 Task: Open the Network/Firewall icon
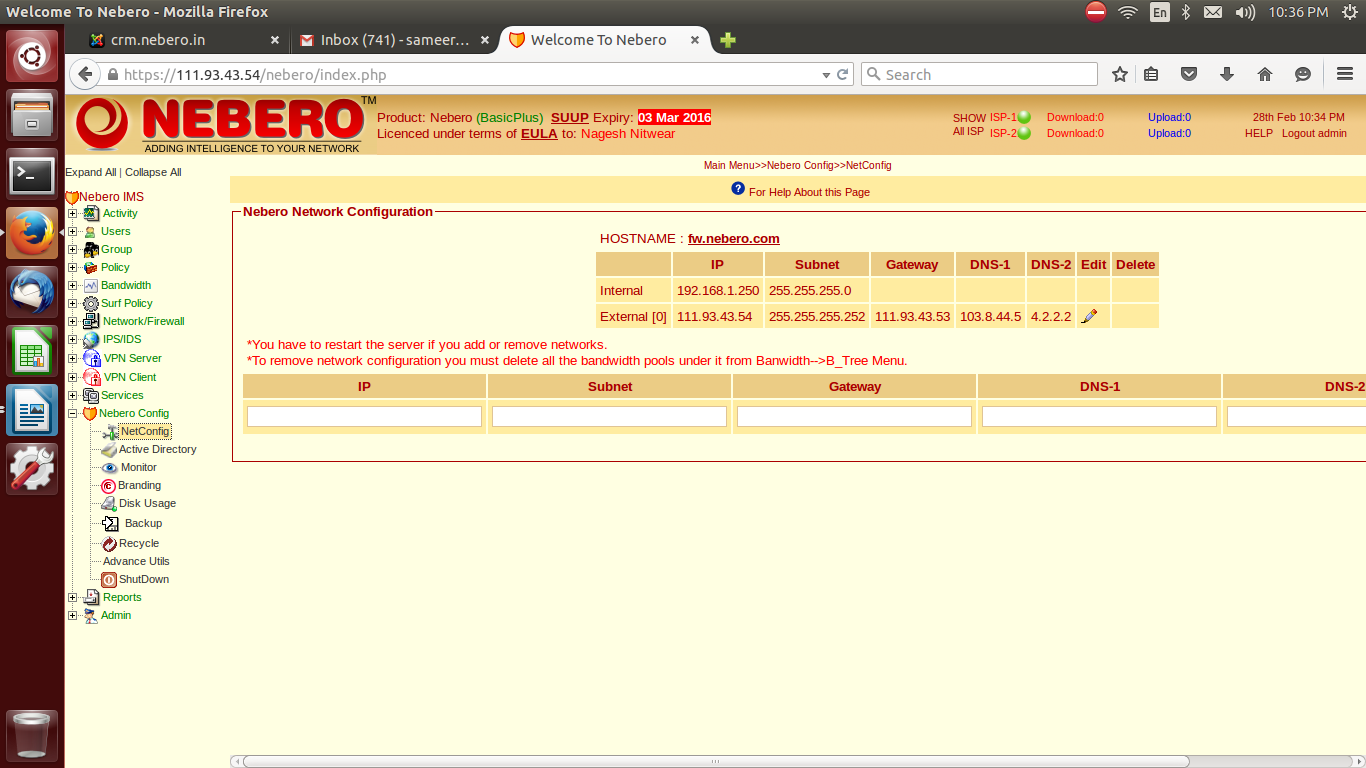tap(91, 321)
